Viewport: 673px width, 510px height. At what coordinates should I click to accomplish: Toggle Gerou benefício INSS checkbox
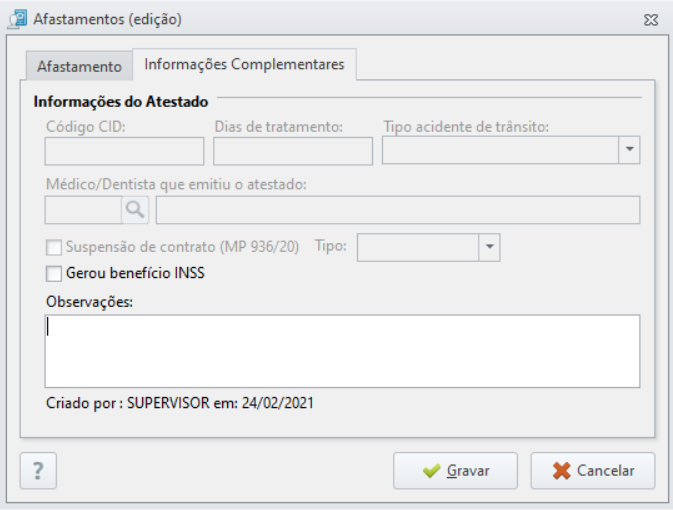point(54,273)
